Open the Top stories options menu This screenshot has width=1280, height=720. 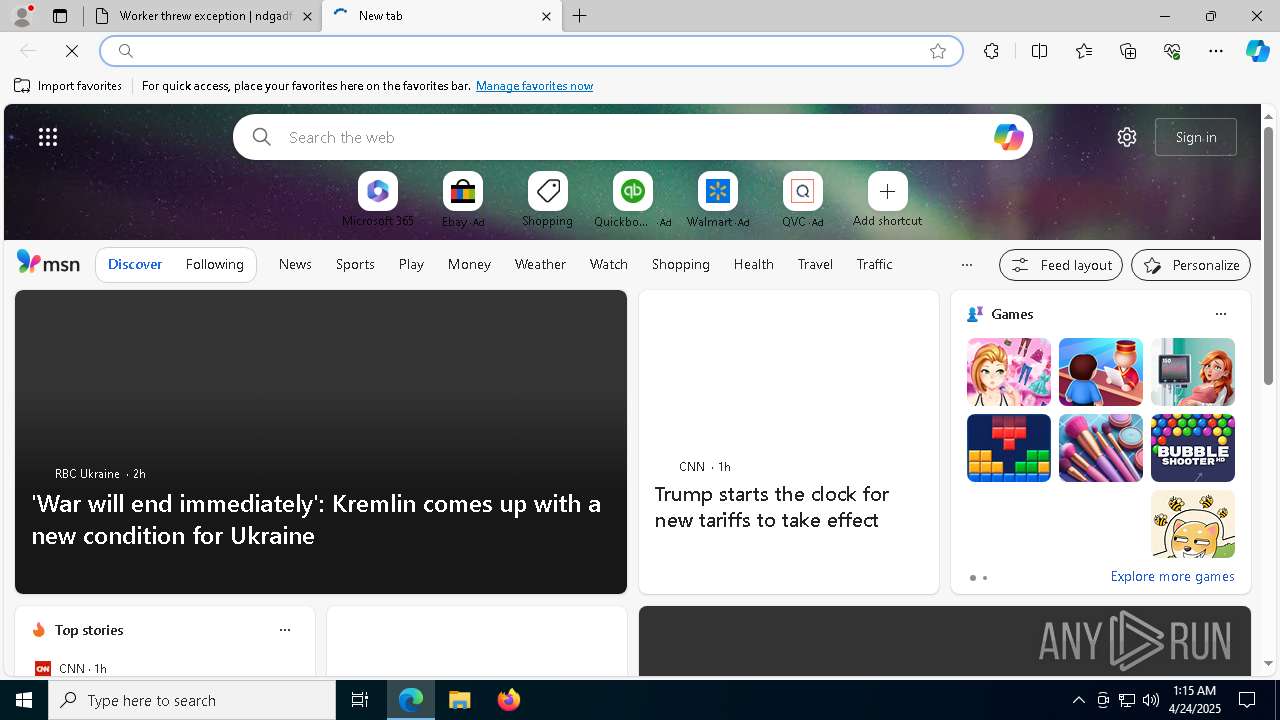point(285,630)
